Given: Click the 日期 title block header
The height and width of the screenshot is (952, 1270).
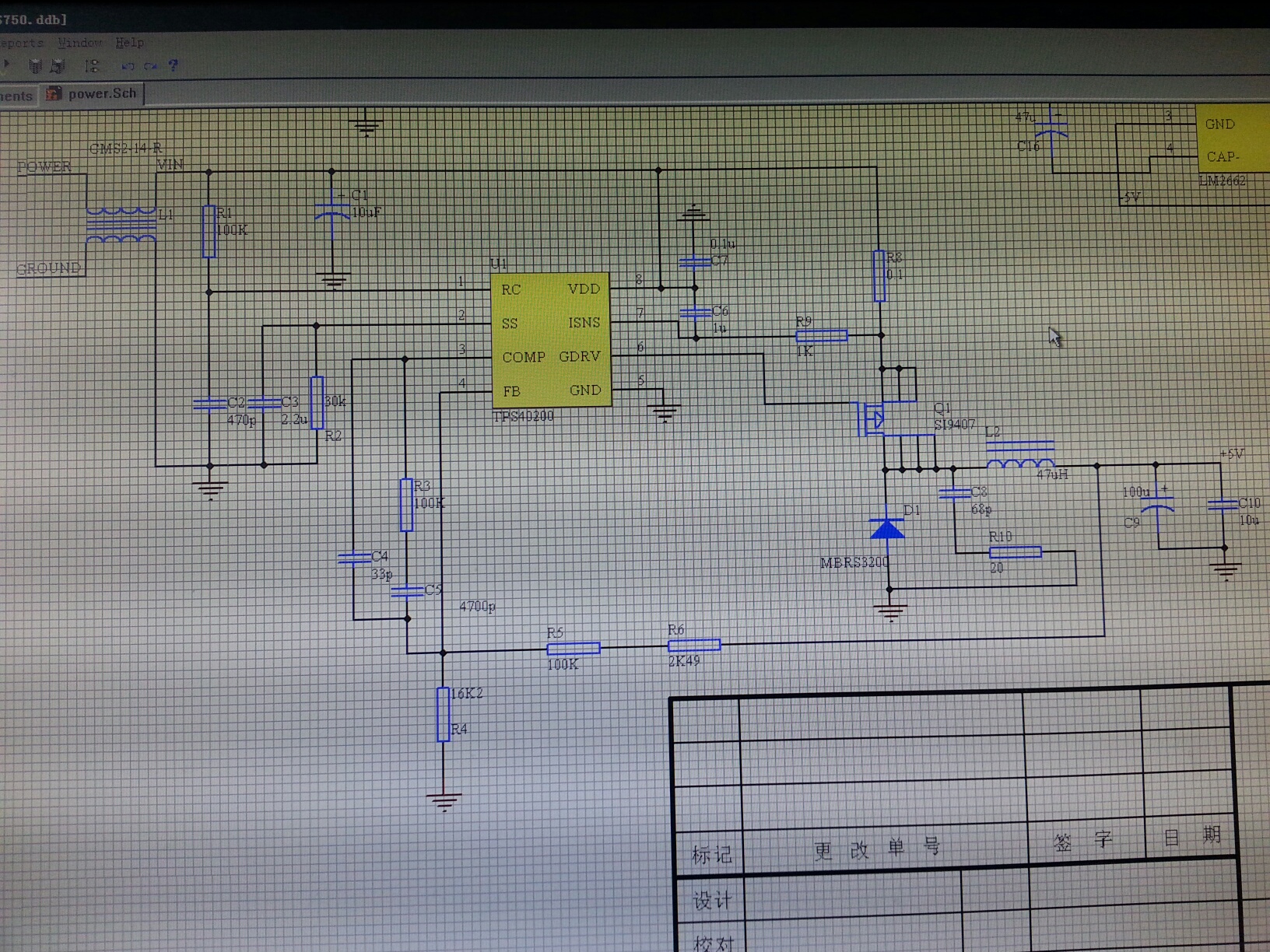Looking at the screenshot, I should pos(1192,836).
